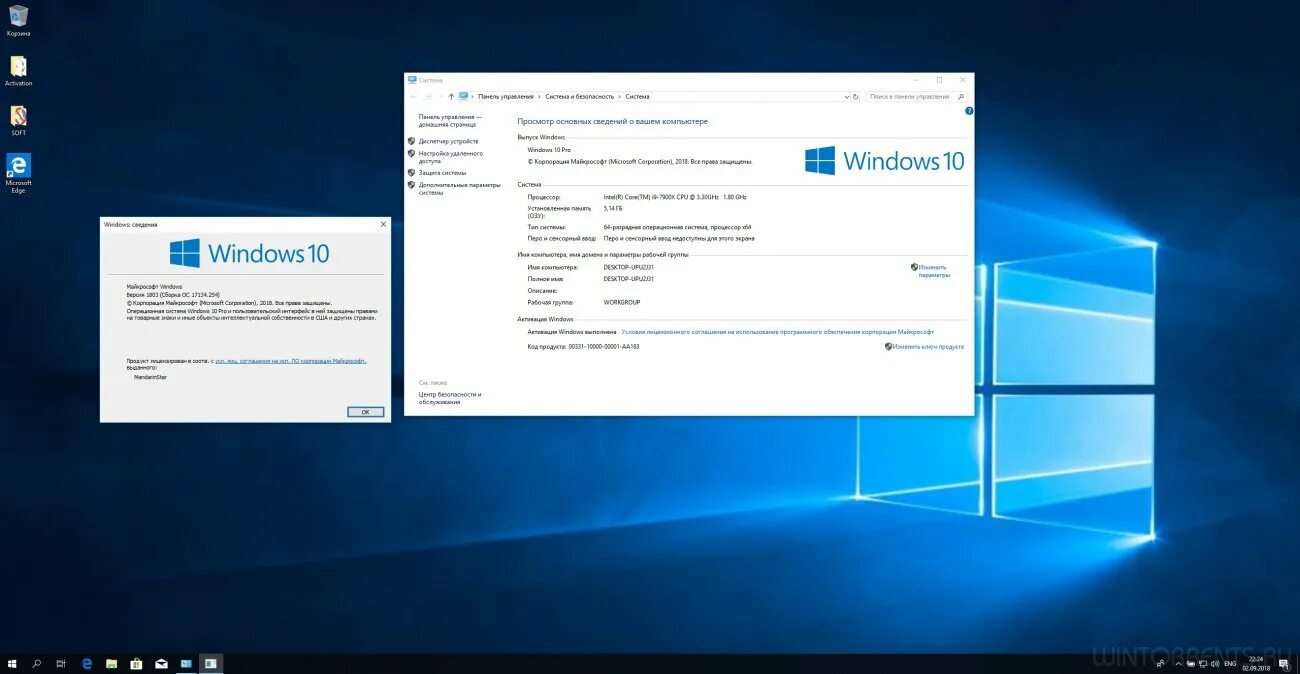The width and height of the screenshot is (1300, 674).
Task: Click Активация Windows выполнена text
Action: (x=572, y=331)
